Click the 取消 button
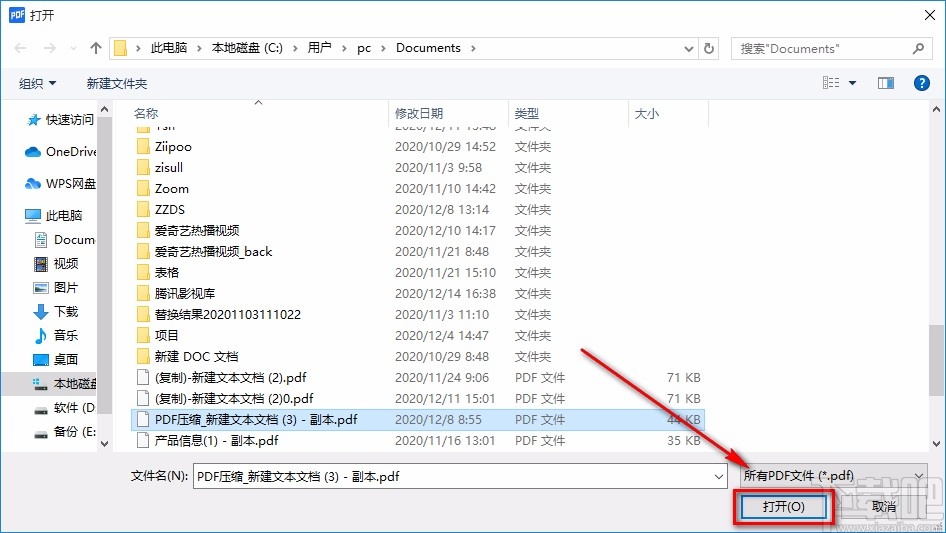 click(x=884, y=506)
